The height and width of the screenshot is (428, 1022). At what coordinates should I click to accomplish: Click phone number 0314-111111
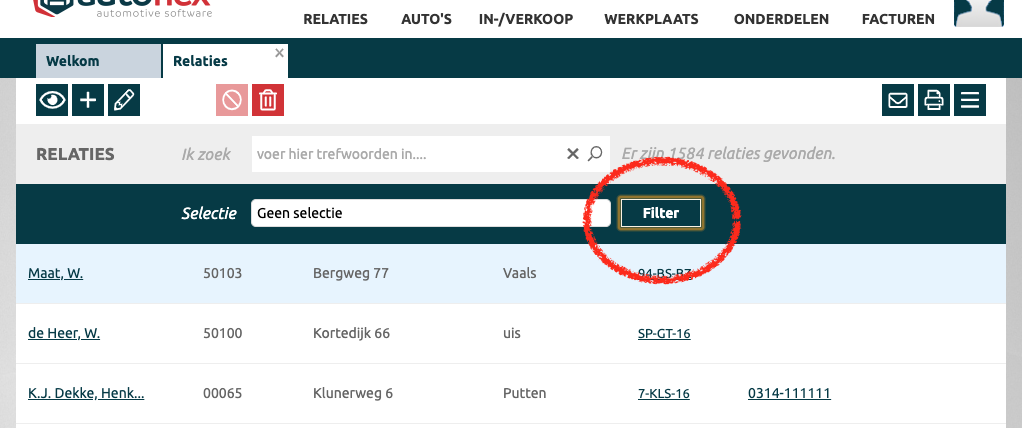pyautogui.click(x=789, y=393)
